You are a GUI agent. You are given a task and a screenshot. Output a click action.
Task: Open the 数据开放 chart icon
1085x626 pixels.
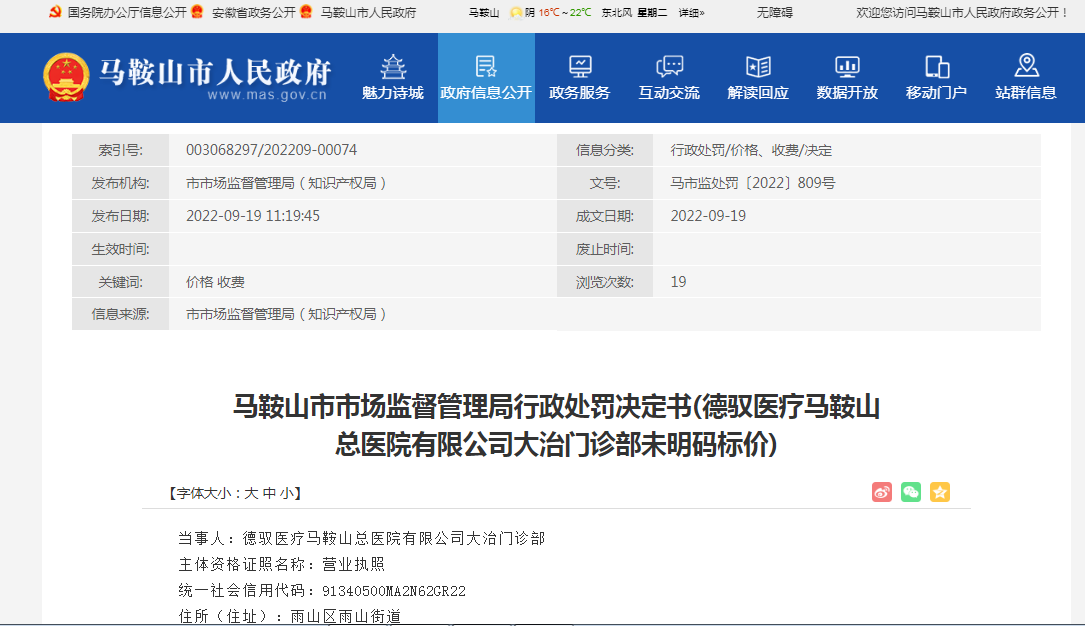847,67
